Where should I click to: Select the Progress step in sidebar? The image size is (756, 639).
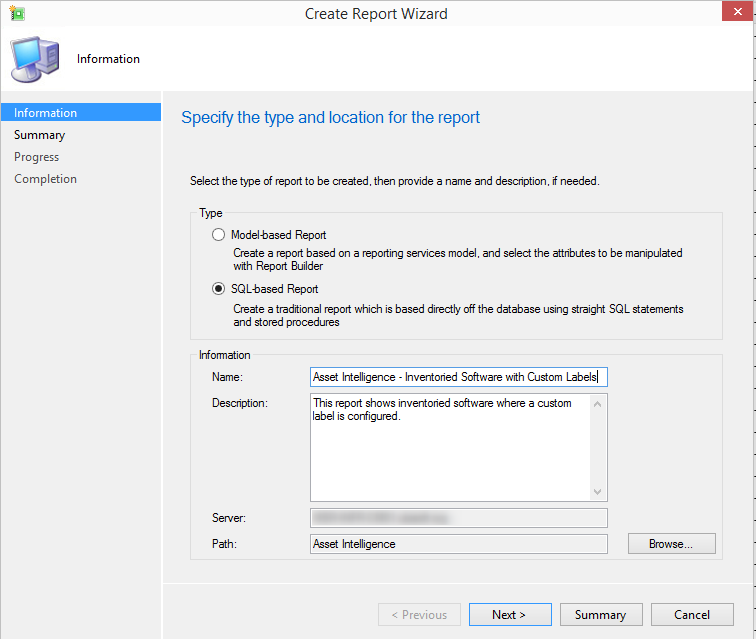[x=37, y=157]
